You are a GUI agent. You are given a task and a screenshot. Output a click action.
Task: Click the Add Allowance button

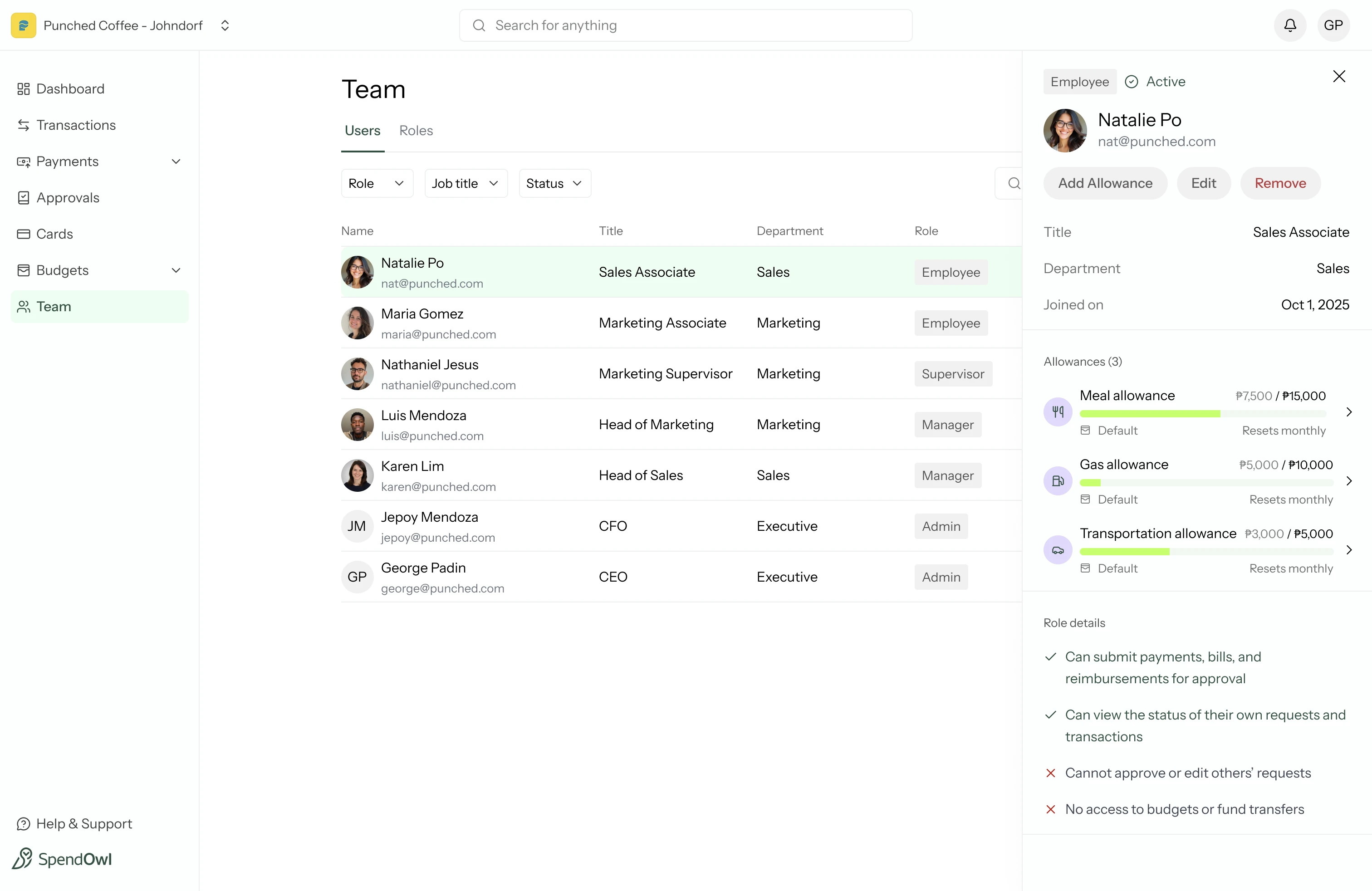1104,183
